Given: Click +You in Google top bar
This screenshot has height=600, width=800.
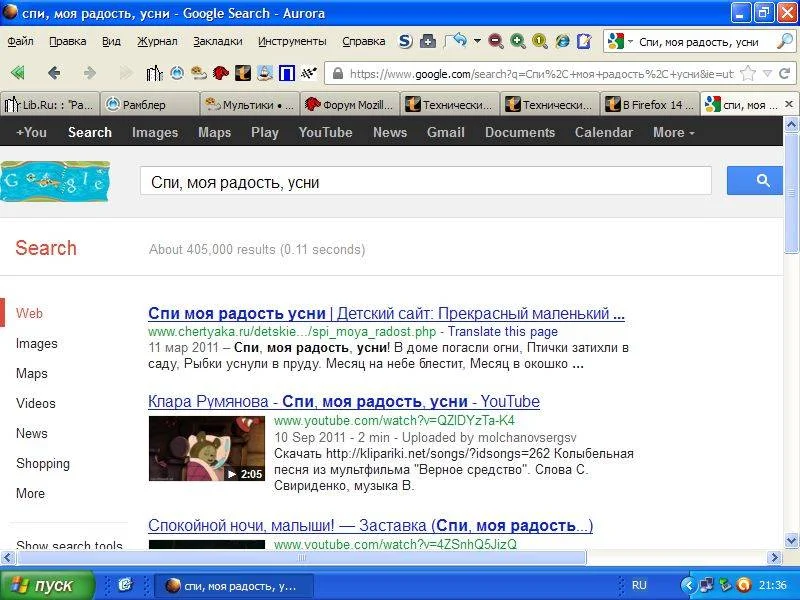Looking at the screenshot, I should click(x=31, y=132).
